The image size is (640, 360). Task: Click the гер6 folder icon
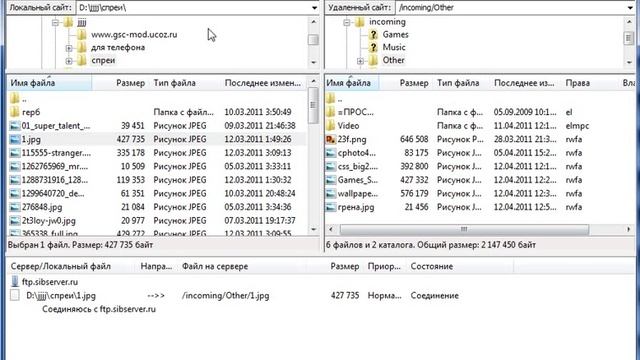tap(15, 112)
